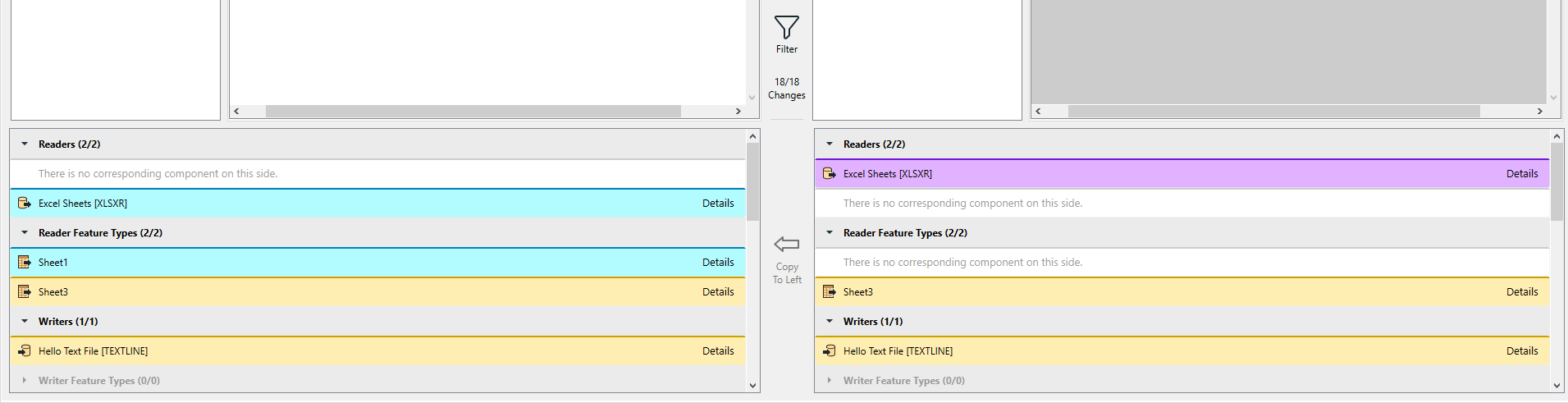This screenshot has height=403, width=1568.
Task: Click Hello Text File writer icon on right
Action: click(830, 351)
